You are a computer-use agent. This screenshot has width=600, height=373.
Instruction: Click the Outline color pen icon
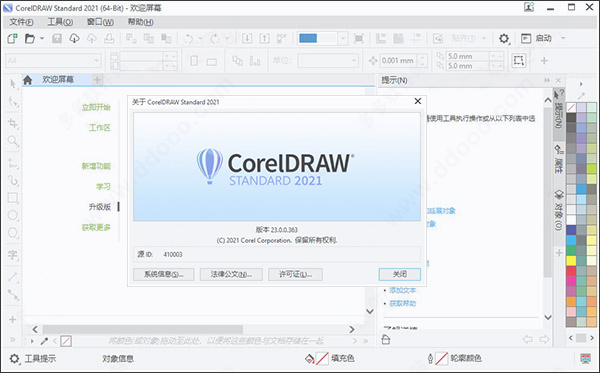tap(430, 358)
